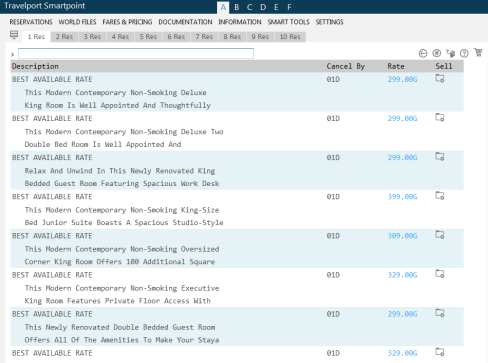488x363 pixels.
Task: Select the 2 Res tab
Action: pyautogui.click(x=64, y=37)
